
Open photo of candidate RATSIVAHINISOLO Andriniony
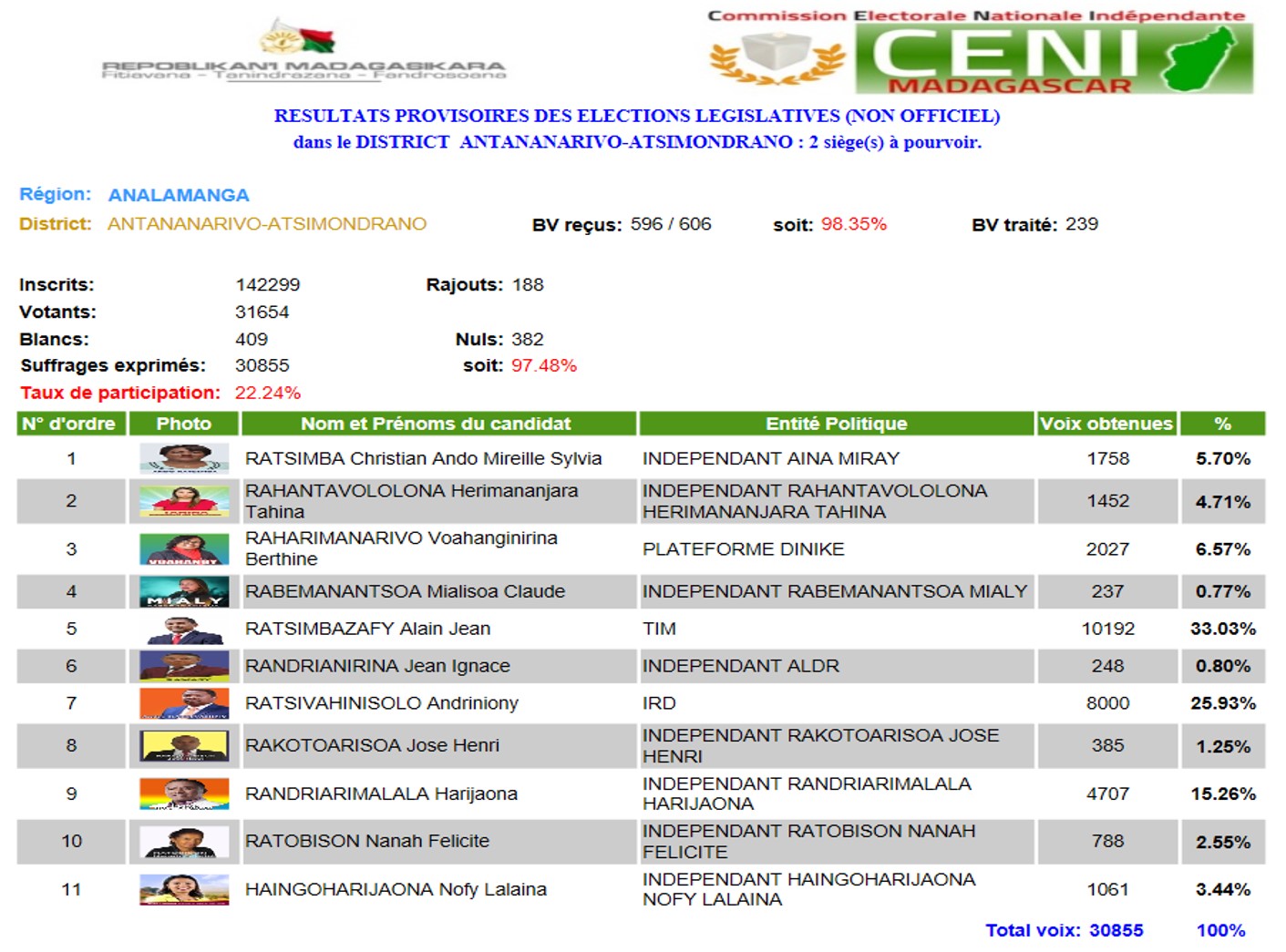(x=184, y=703)
